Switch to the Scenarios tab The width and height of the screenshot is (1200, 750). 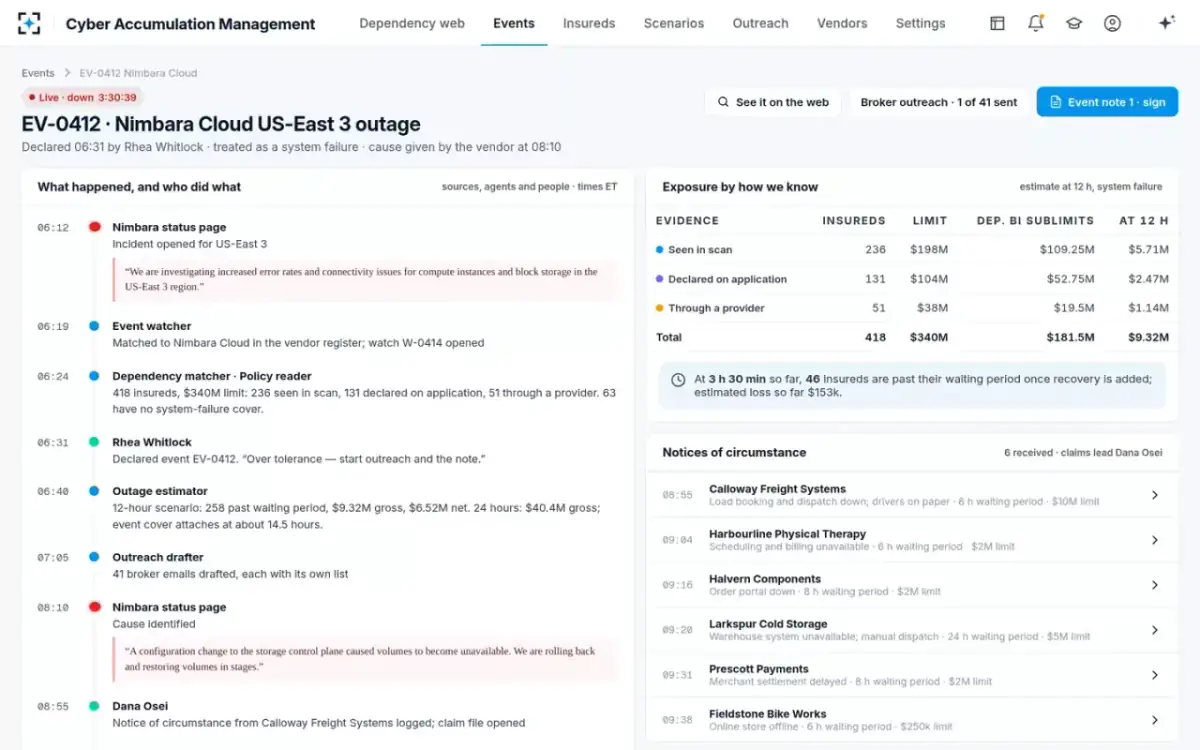tap(674, 23)
